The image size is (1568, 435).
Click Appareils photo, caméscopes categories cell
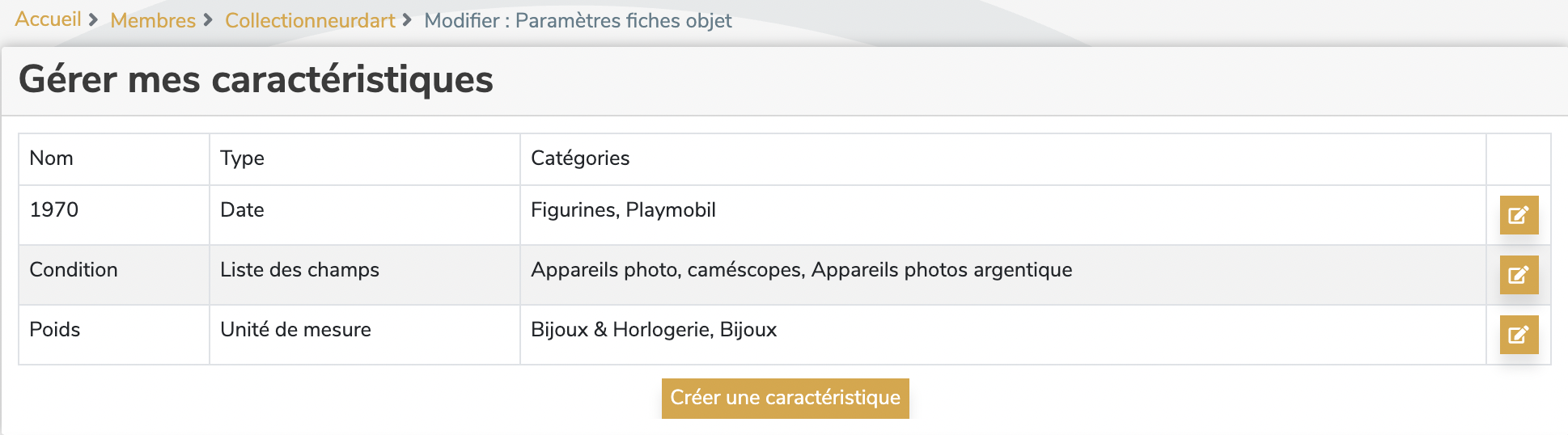tap(1003, 275)
